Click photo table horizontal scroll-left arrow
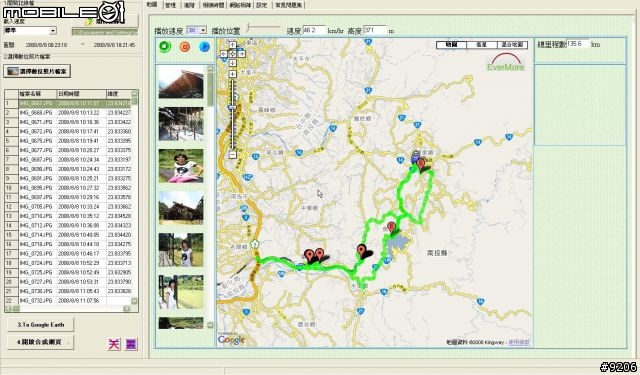 8,308
